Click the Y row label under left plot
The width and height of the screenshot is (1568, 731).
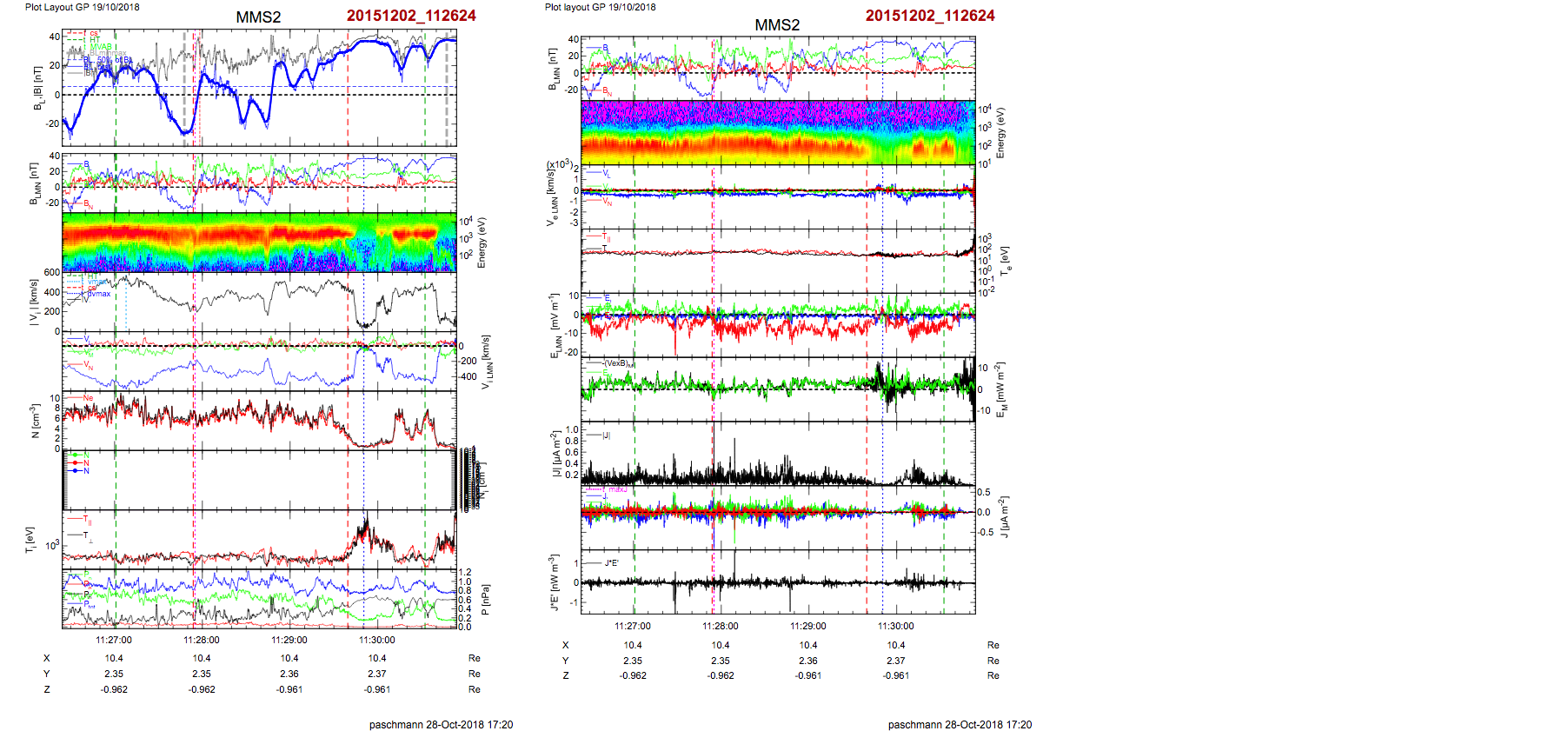(47, 674)
